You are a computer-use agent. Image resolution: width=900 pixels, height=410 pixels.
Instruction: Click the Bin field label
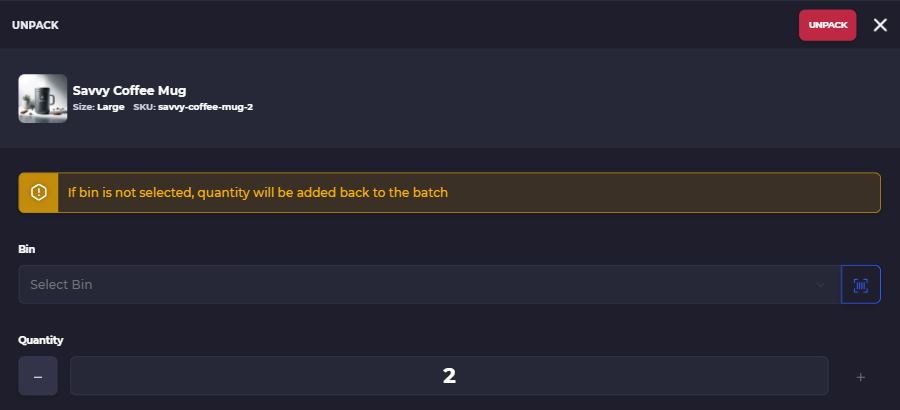(26, 249)
